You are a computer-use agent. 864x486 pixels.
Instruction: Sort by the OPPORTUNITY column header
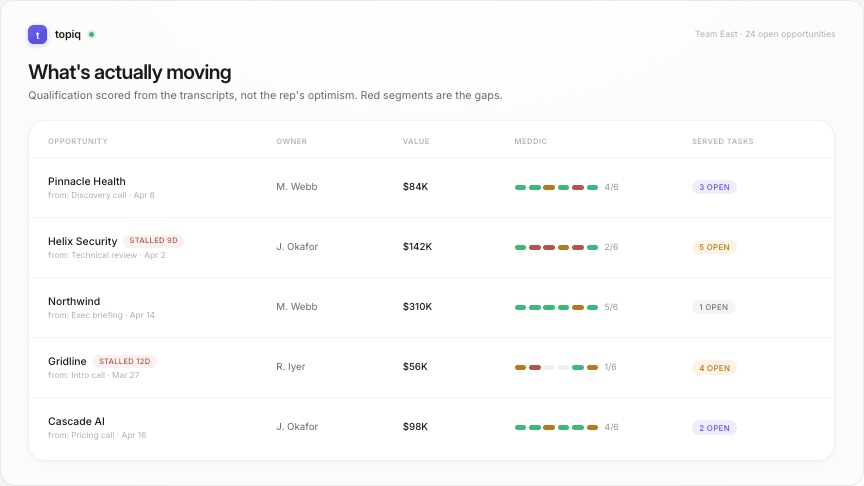78,142
